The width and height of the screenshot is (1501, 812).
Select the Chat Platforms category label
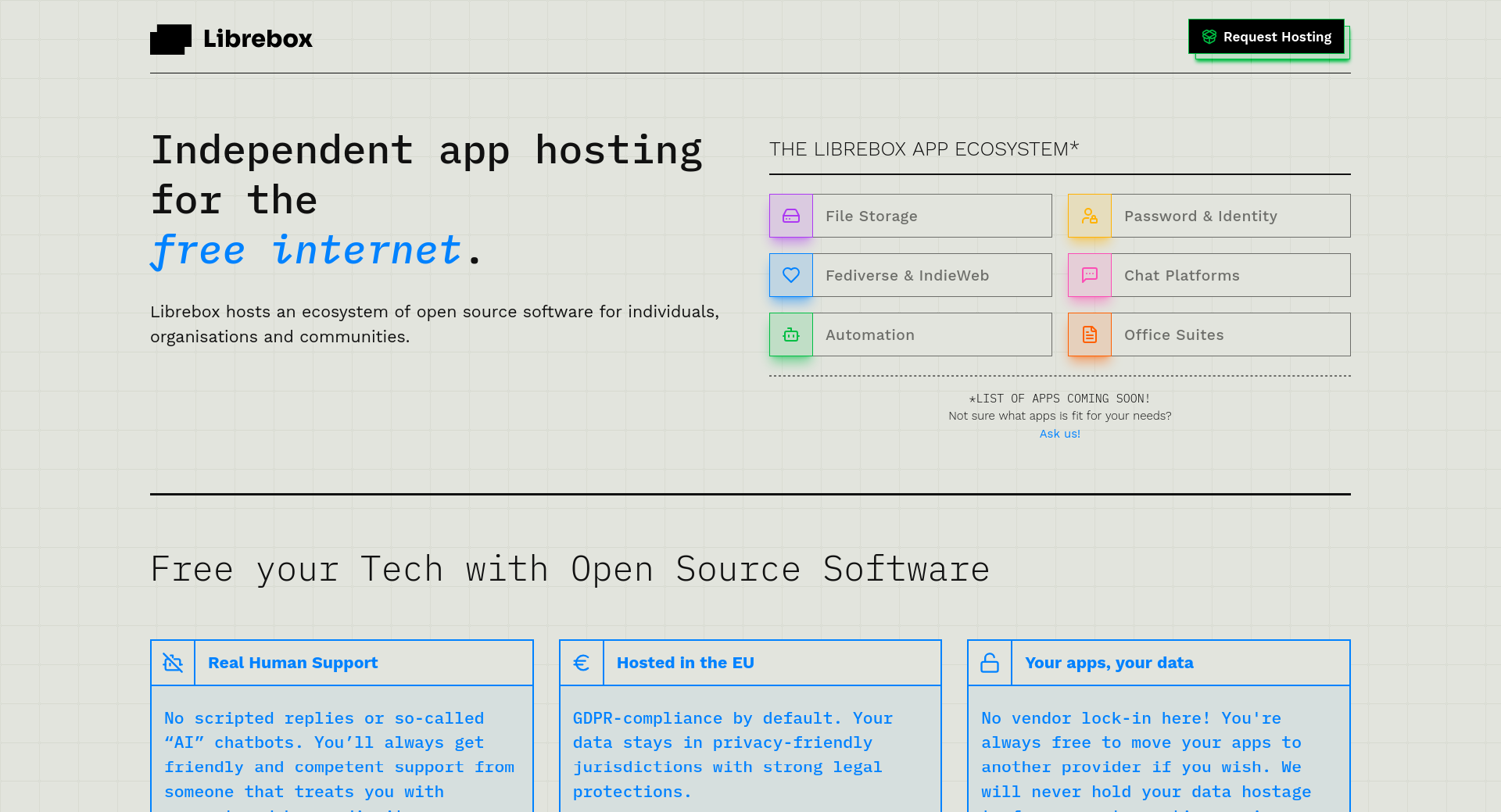pyautogui.click(x=1182, y=275)
